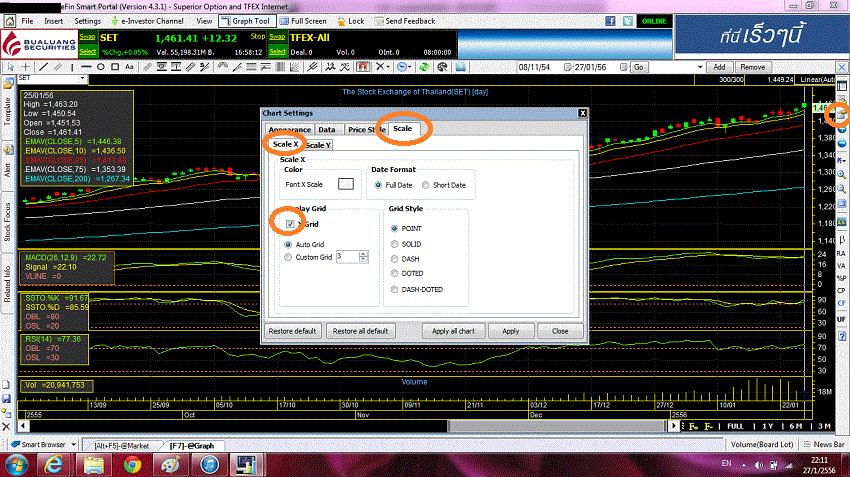Click the clock period icon in toolbar
Screen dimensions: 850x477
(x=402, y=67)
